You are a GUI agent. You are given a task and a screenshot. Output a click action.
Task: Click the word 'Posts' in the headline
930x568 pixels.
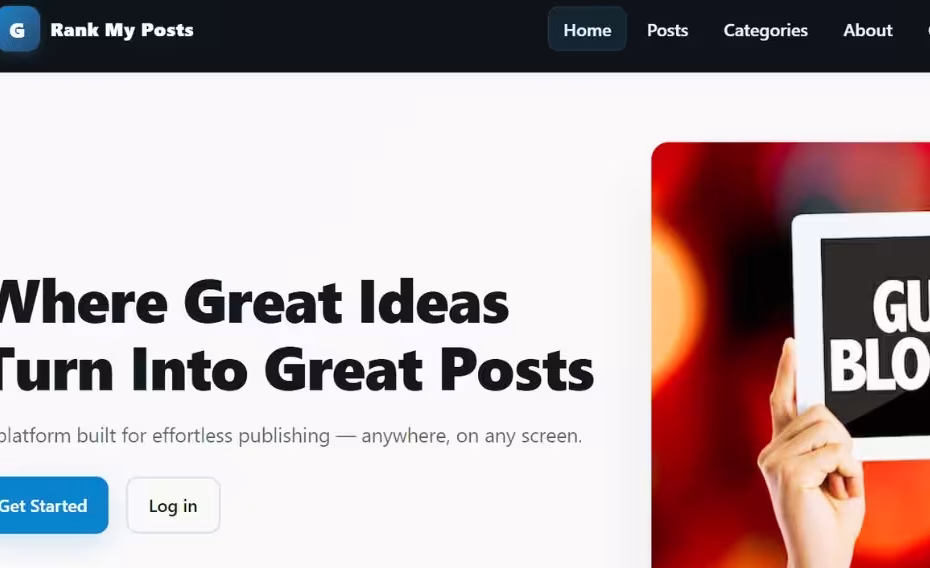click(517, 370)
